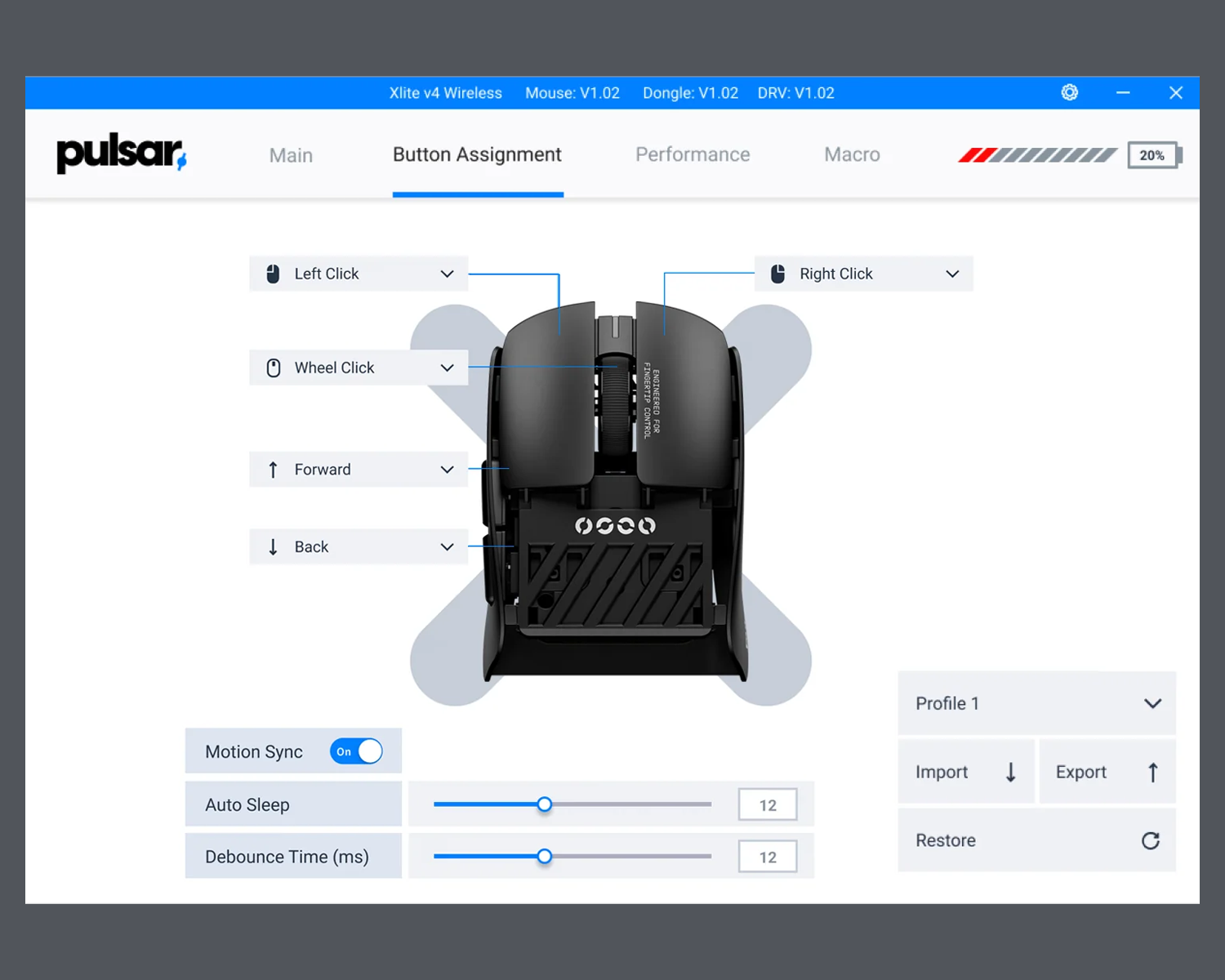This screenshot has height=980, width=1225.
Task: Click the battery level indicator icon
Action: coord(1153,155)
